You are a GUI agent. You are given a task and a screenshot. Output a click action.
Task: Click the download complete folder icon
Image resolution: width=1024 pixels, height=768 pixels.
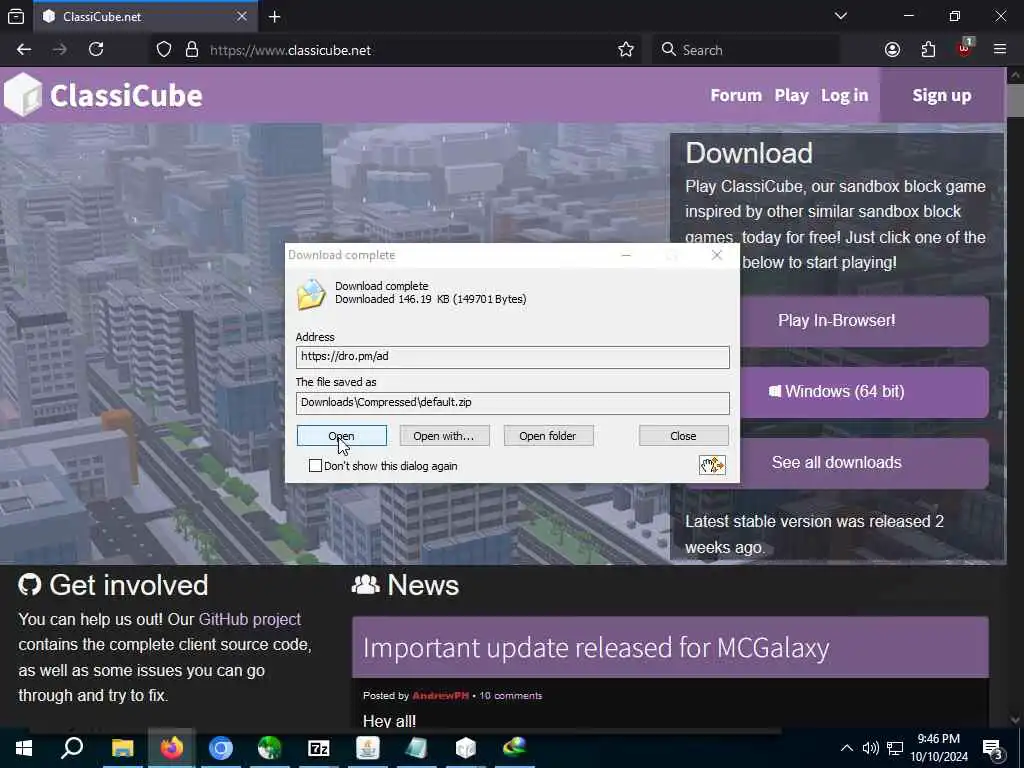point(311,294)
